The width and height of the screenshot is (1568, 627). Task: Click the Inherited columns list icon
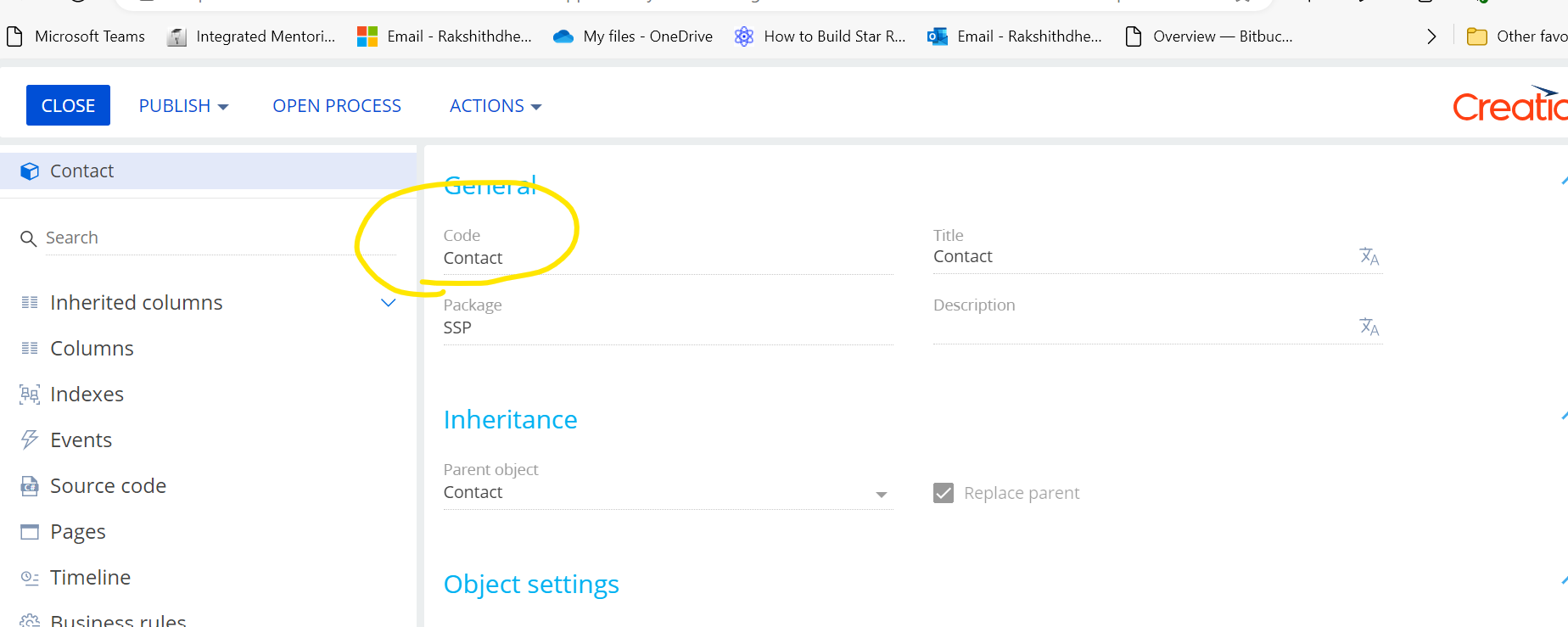click(x=30, y=303)
